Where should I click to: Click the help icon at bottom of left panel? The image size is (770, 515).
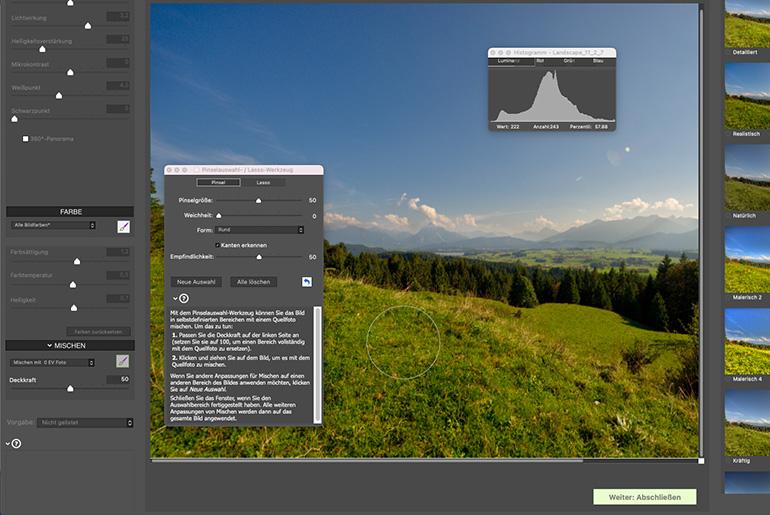[x=16, y=443]
